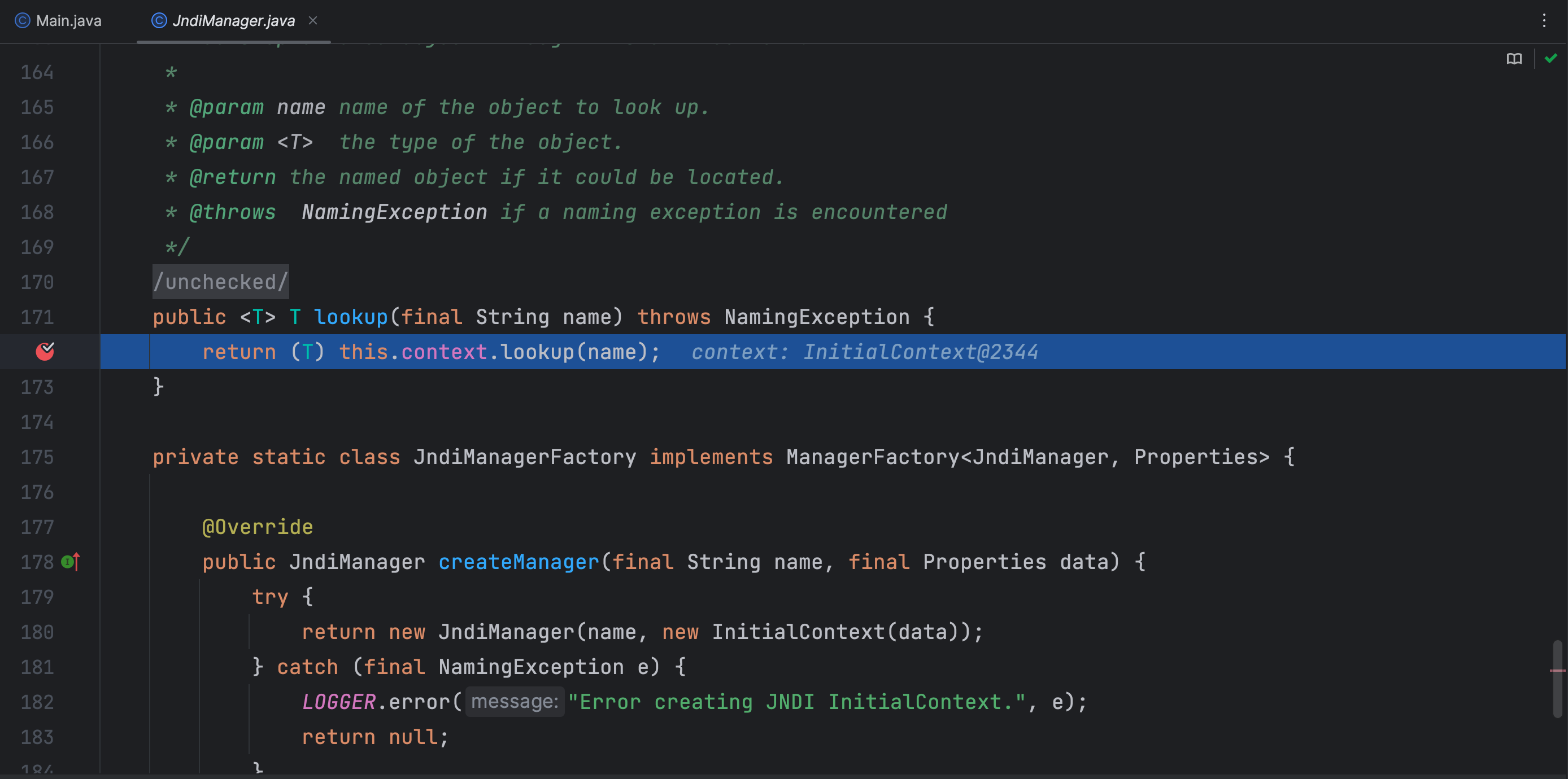
Task: Click the LOGGER identifier on line 182
Action: (x=338, y=702)
